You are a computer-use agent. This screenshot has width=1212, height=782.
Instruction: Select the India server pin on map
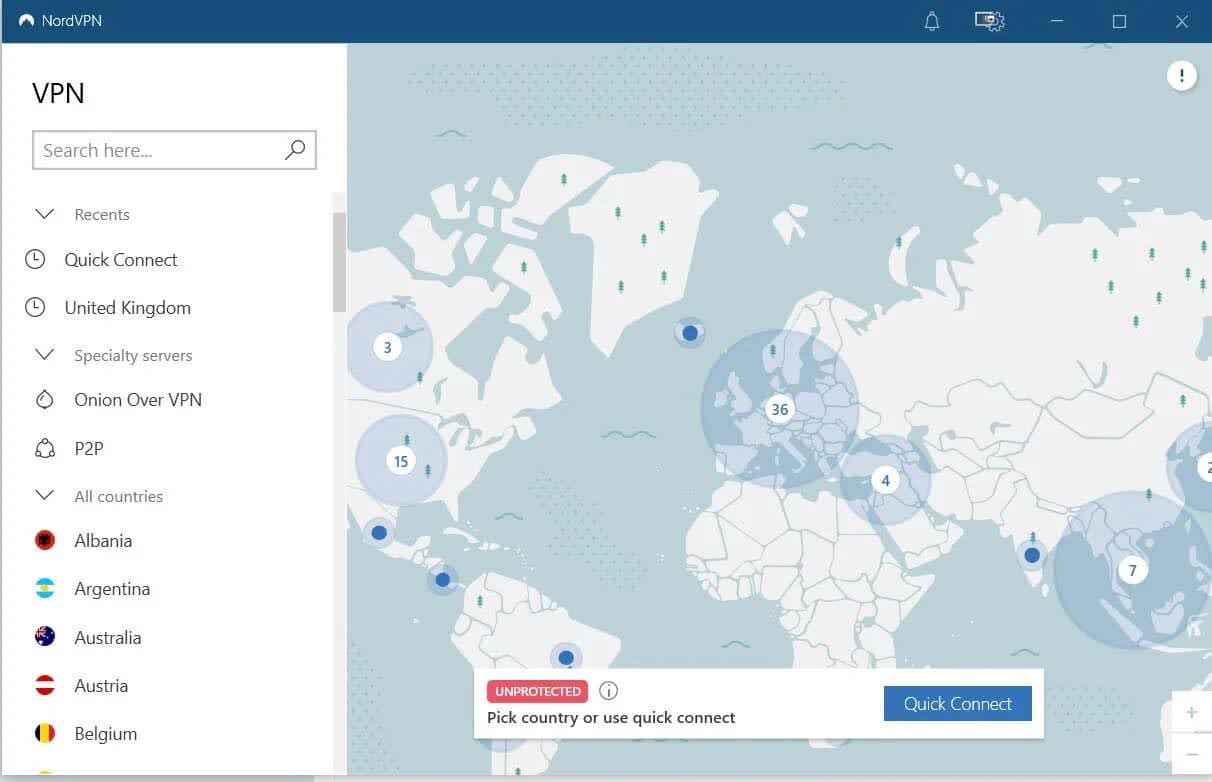coord(1031,554)
